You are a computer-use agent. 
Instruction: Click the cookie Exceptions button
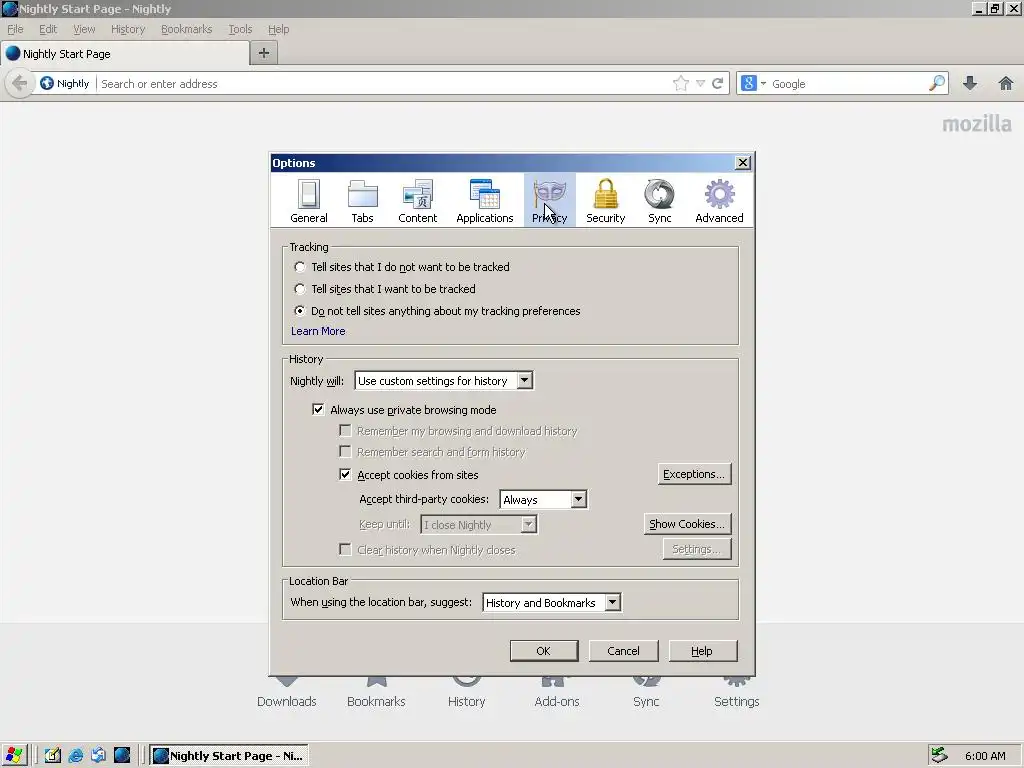694,474
